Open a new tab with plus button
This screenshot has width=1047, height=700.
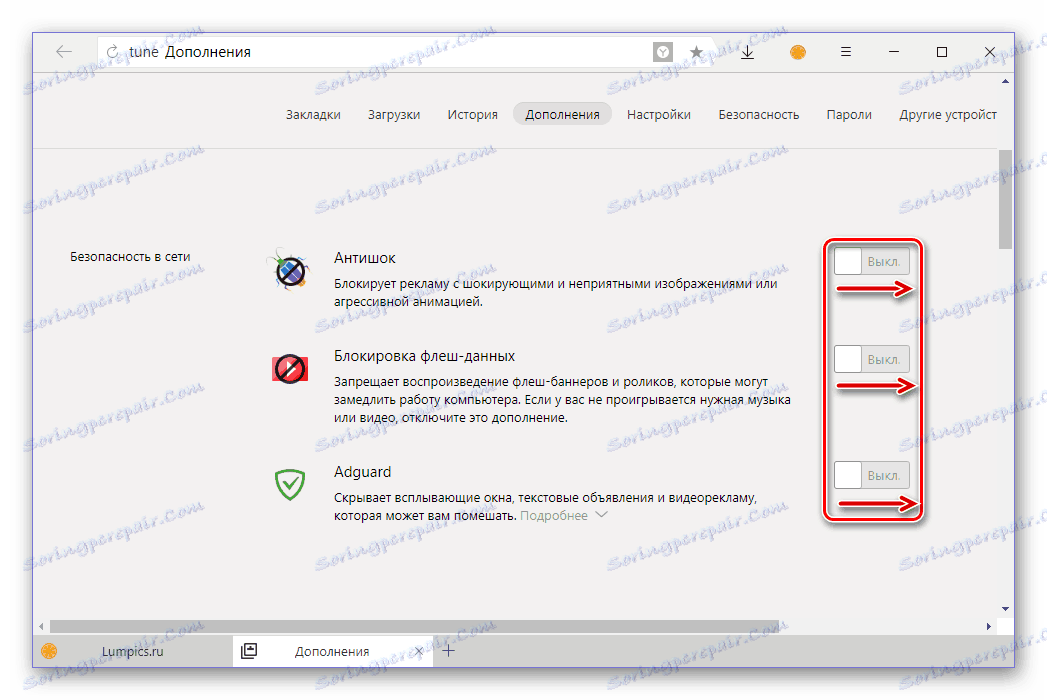[x=449, y=651]
